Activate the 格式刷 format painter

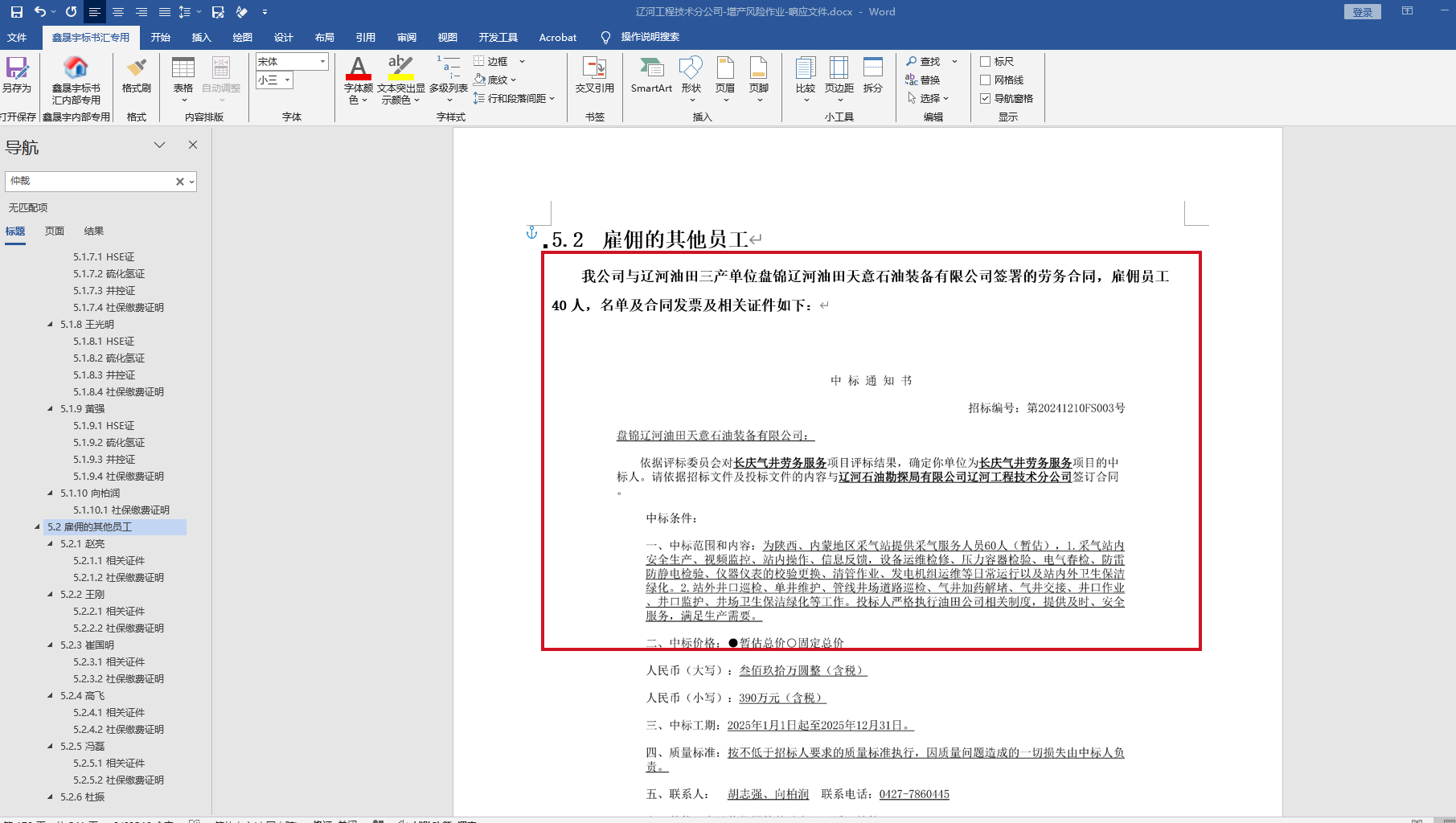click(137, 76)
